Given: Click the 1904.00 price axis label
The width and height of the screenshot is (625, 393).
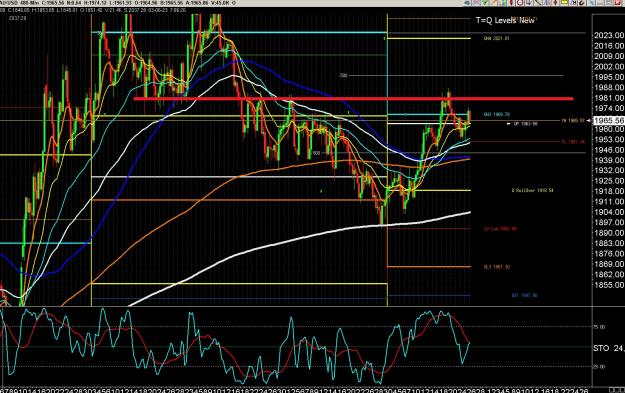Looking at the screenshot, I should pyautogui.click(x=609, y=212).
